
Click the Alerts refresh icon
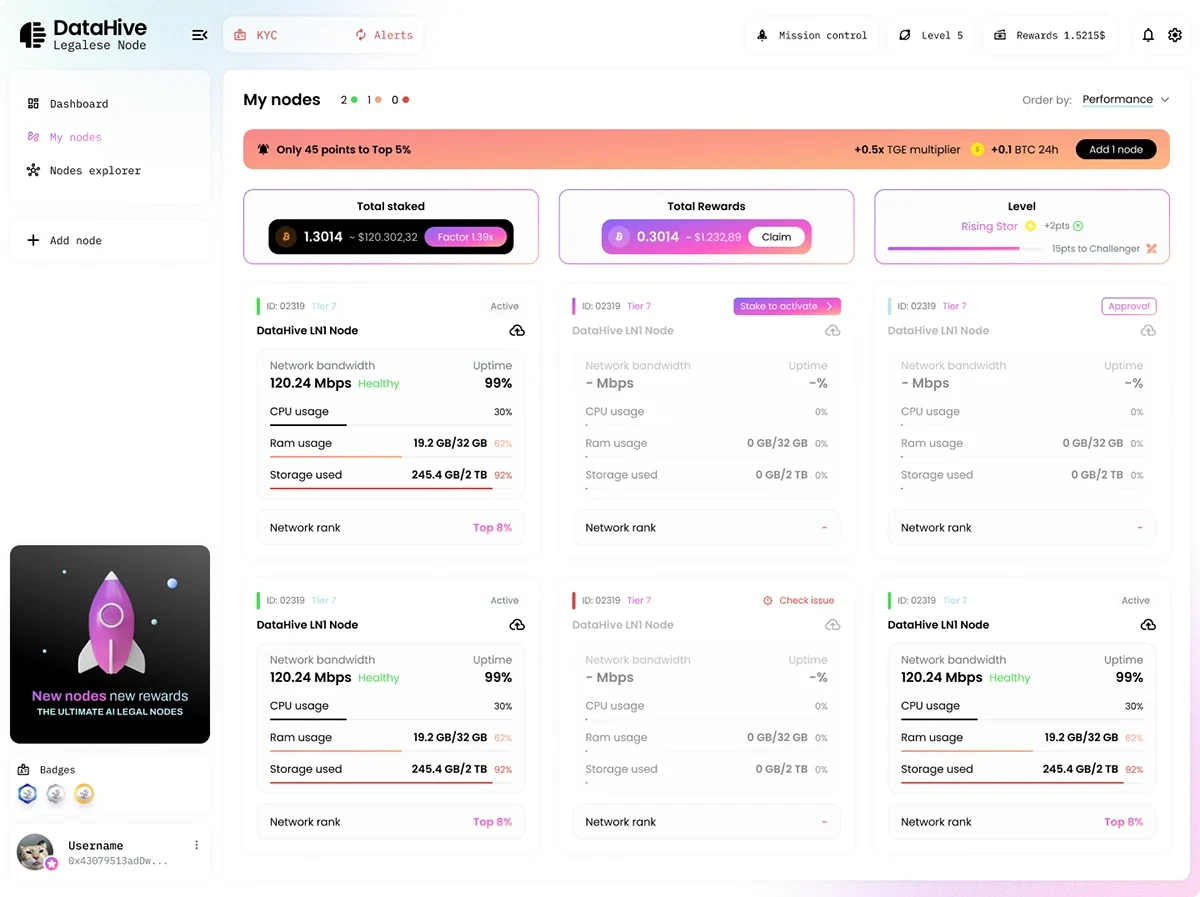361,35
